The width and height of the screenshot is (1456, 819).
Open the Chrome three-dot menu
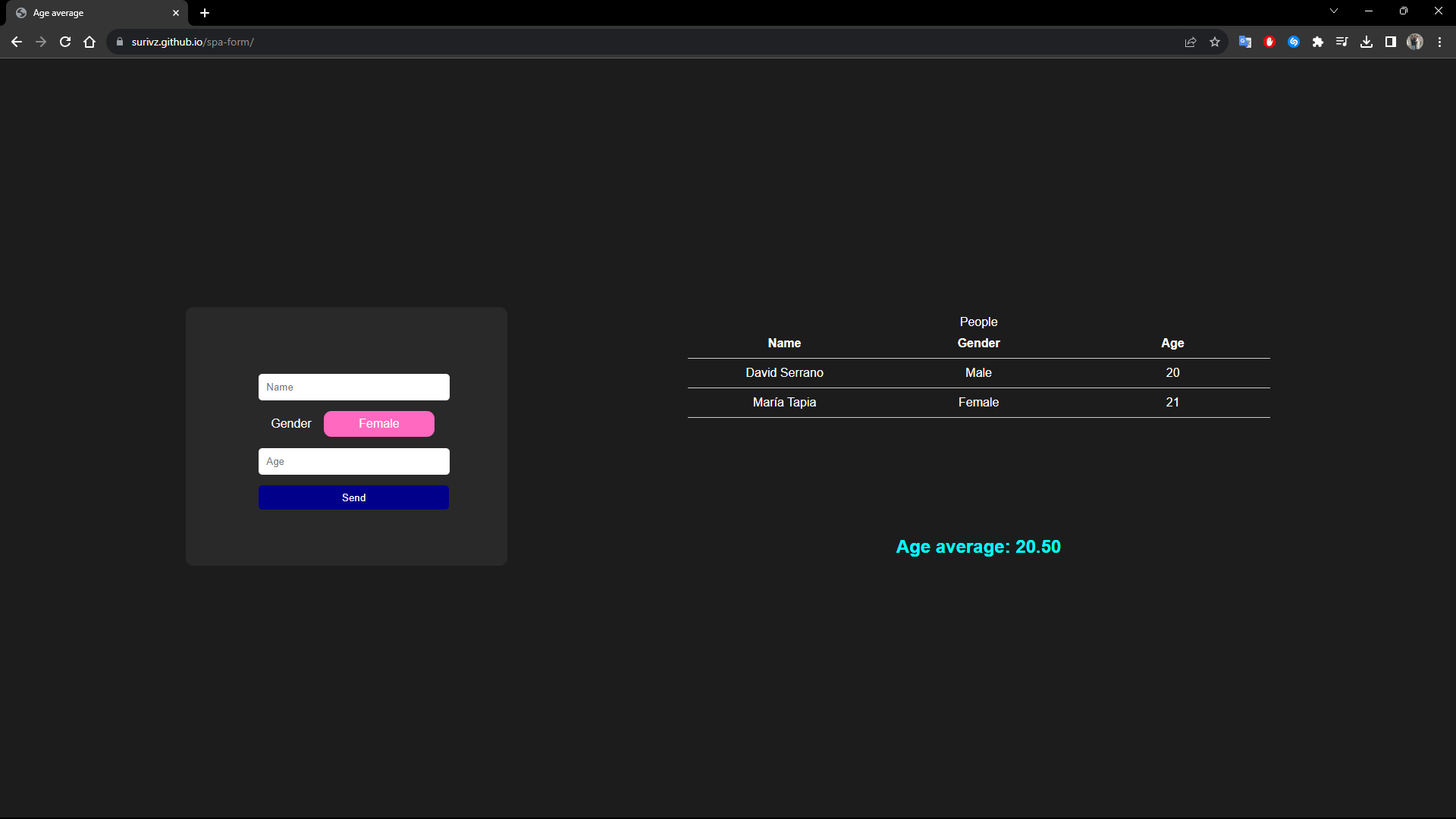(x=1440, y=42)
